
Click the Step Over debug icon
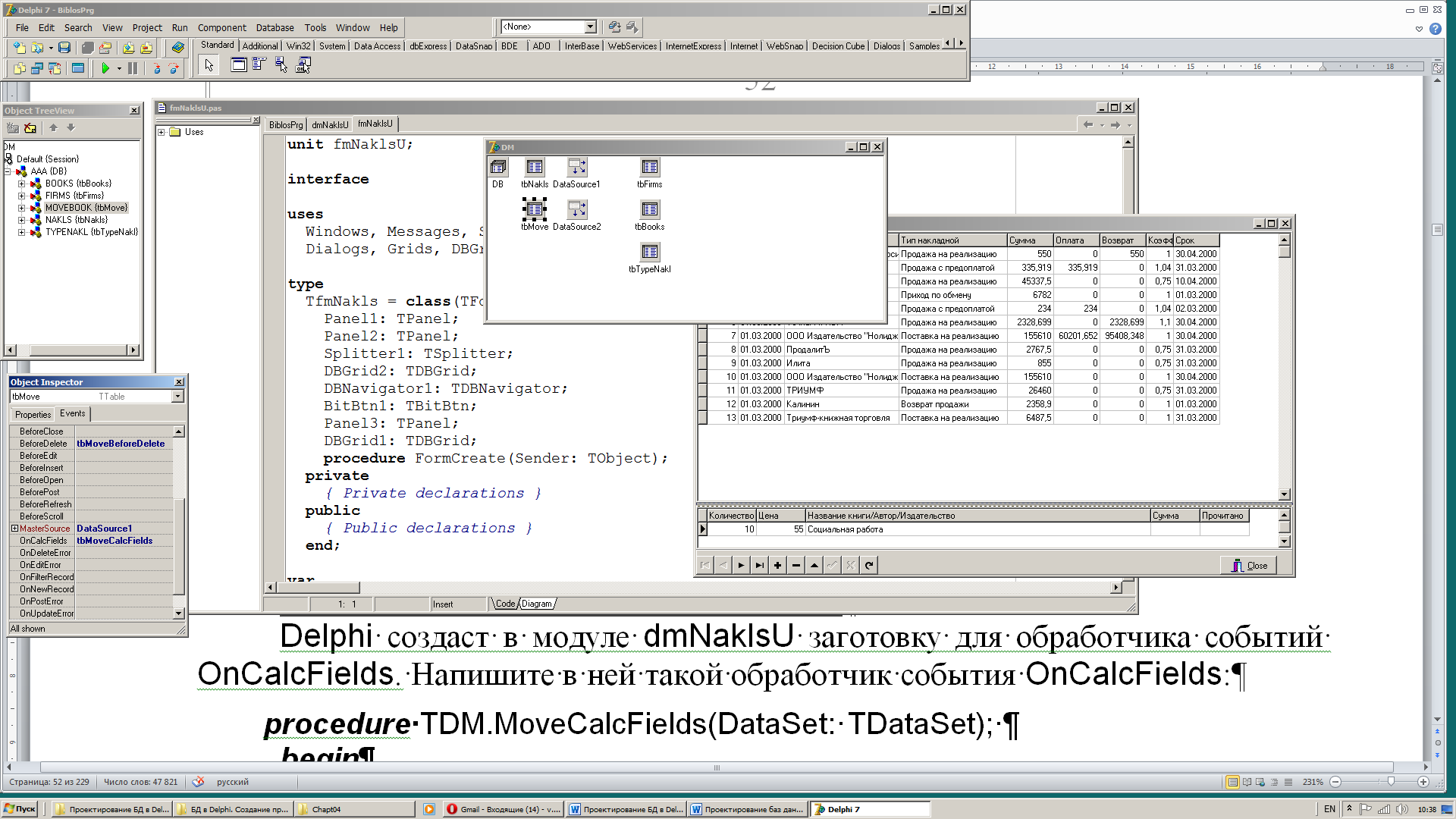click(x=174, y=68)
